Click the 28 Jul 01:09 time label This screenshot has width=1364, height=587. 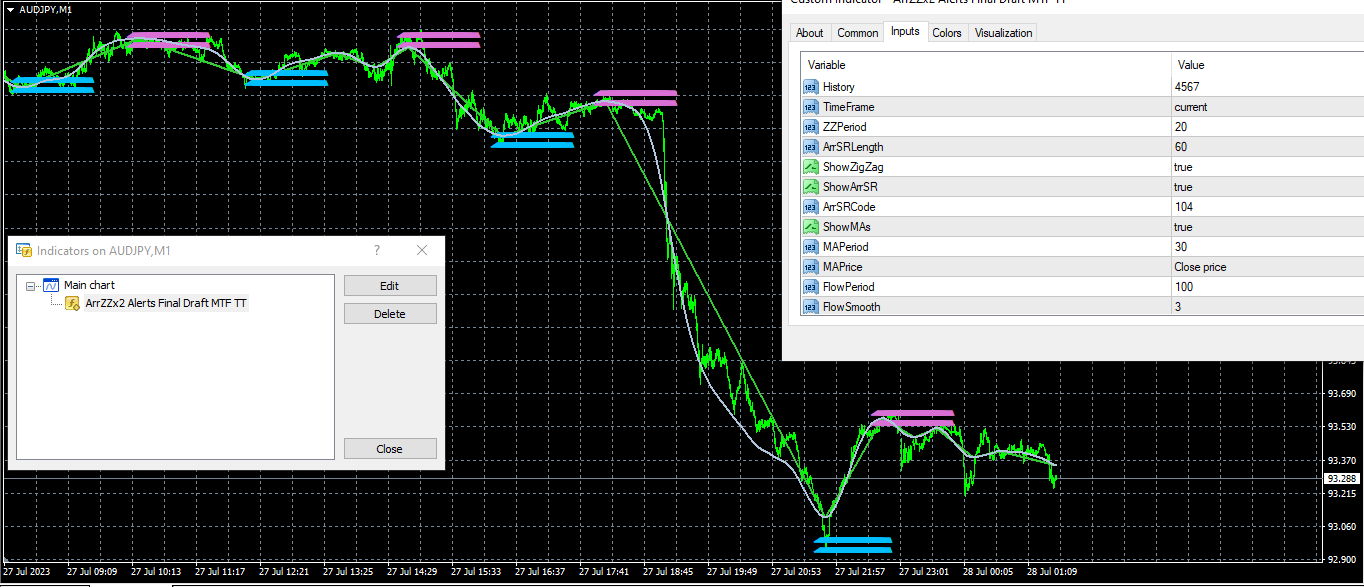(x=1052, y=572)
